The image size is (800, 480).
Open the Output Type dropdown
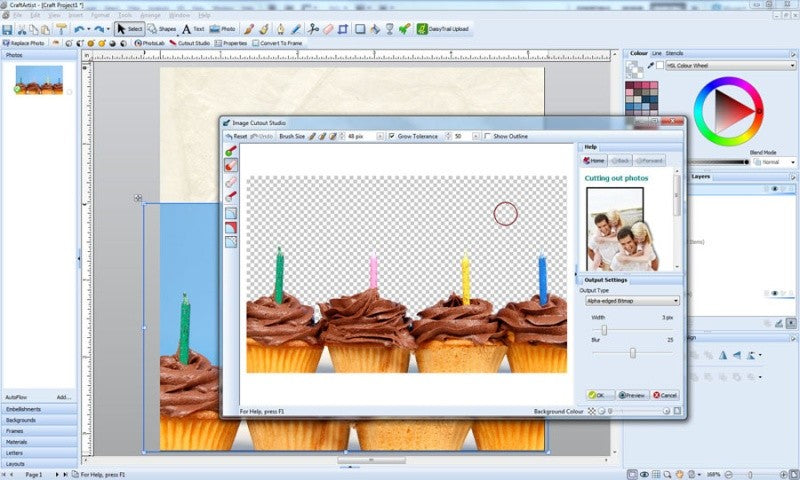click(632, 301)
